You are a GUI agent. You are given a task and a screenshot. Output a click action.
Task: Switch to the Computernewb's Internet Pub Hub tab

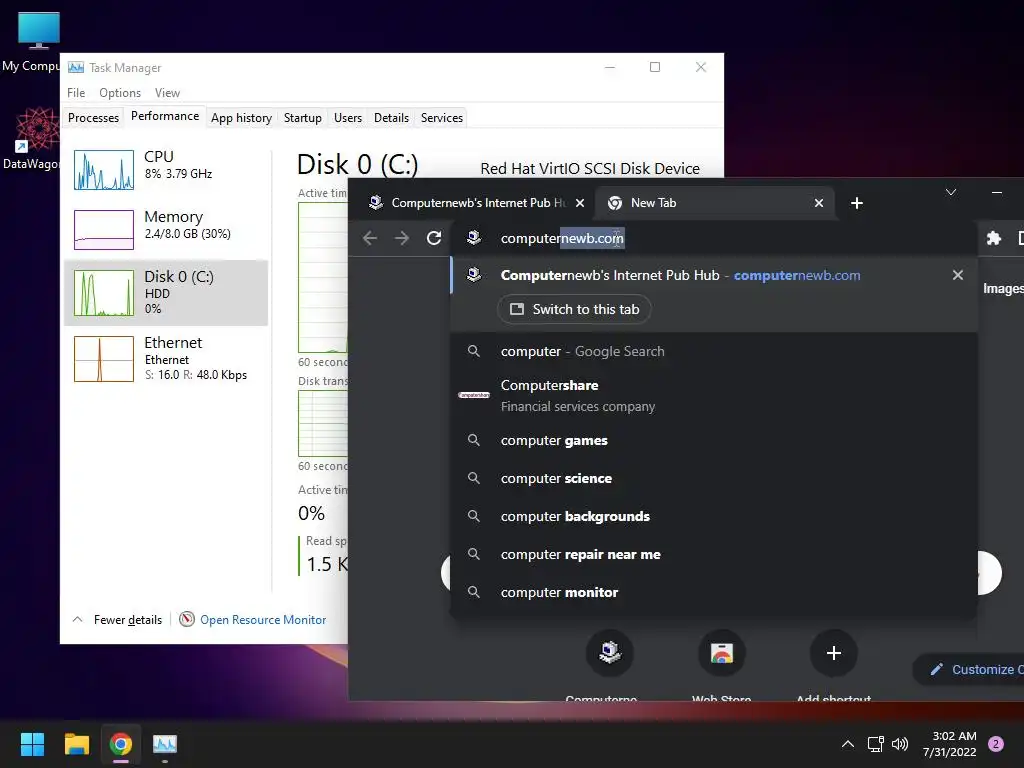477,203
